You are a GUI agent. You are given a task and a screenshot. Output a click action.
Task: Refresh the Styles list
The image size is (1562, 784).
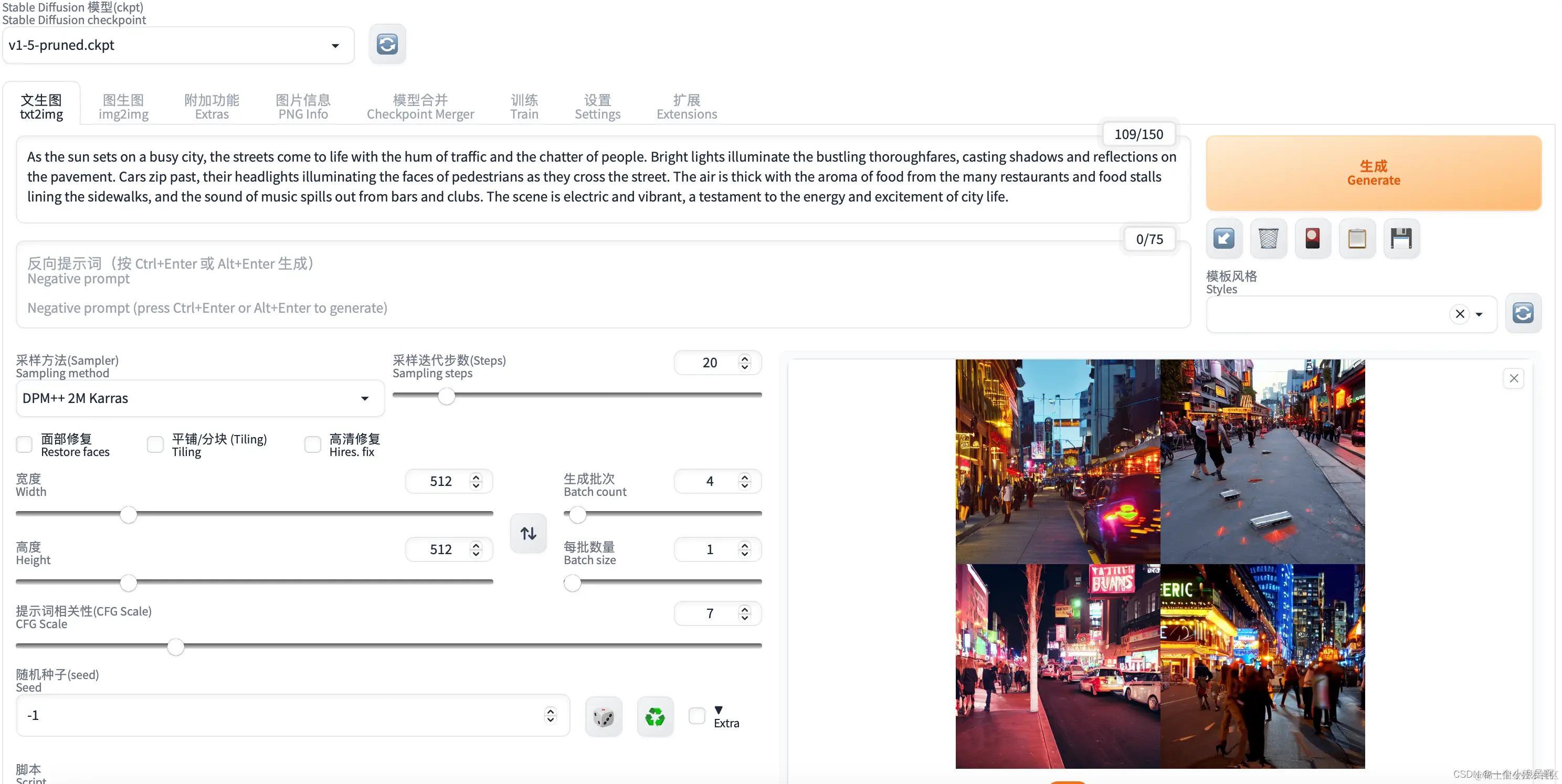click(1523, 313)
